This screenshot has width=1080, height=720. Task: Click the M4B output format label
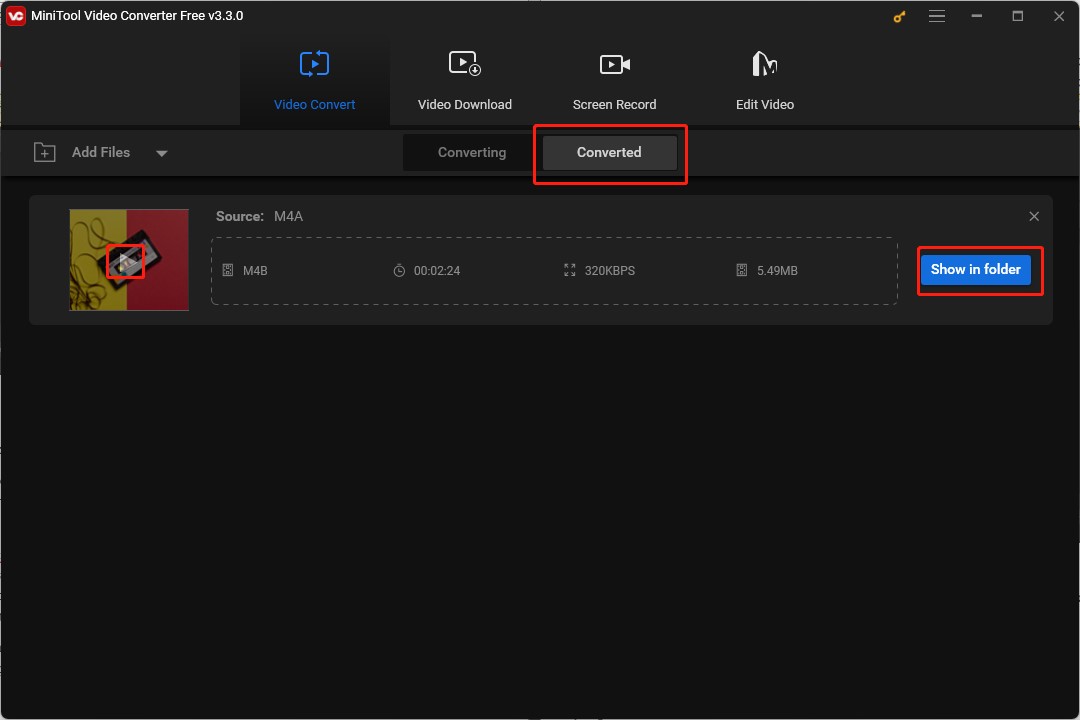click(255, 271)
